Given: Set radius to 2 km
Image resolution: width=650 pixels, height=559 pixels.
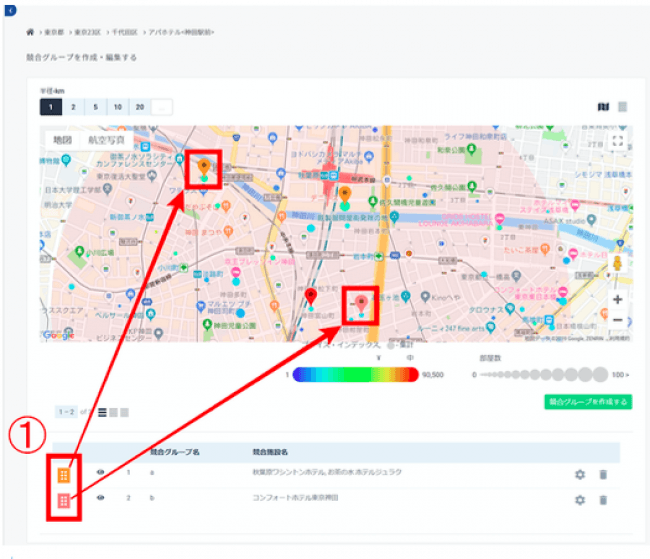Looking at the screenshot, I should click(x=73, y=107).
